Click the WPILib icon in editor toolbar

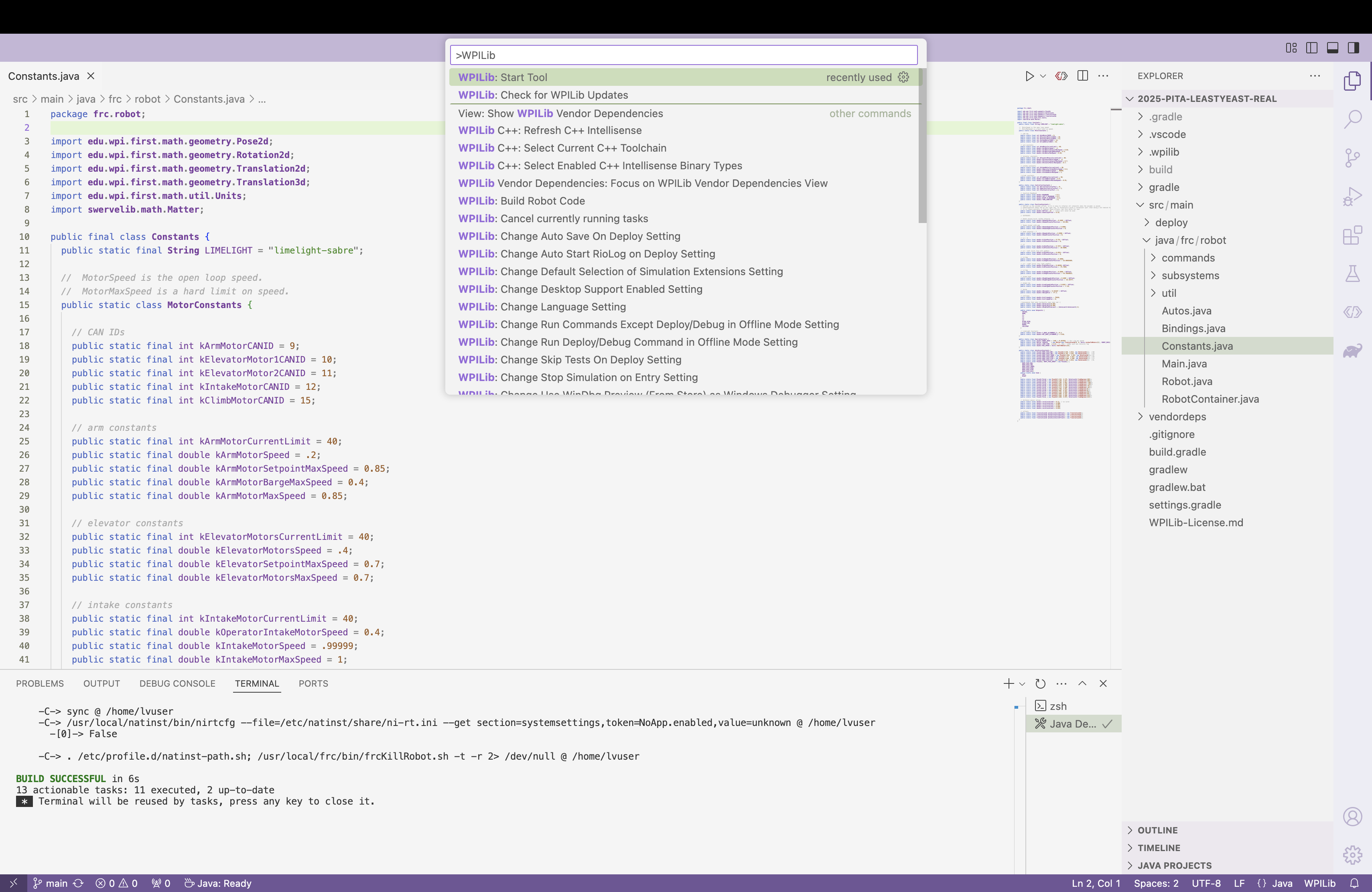tap(1061, 76)
